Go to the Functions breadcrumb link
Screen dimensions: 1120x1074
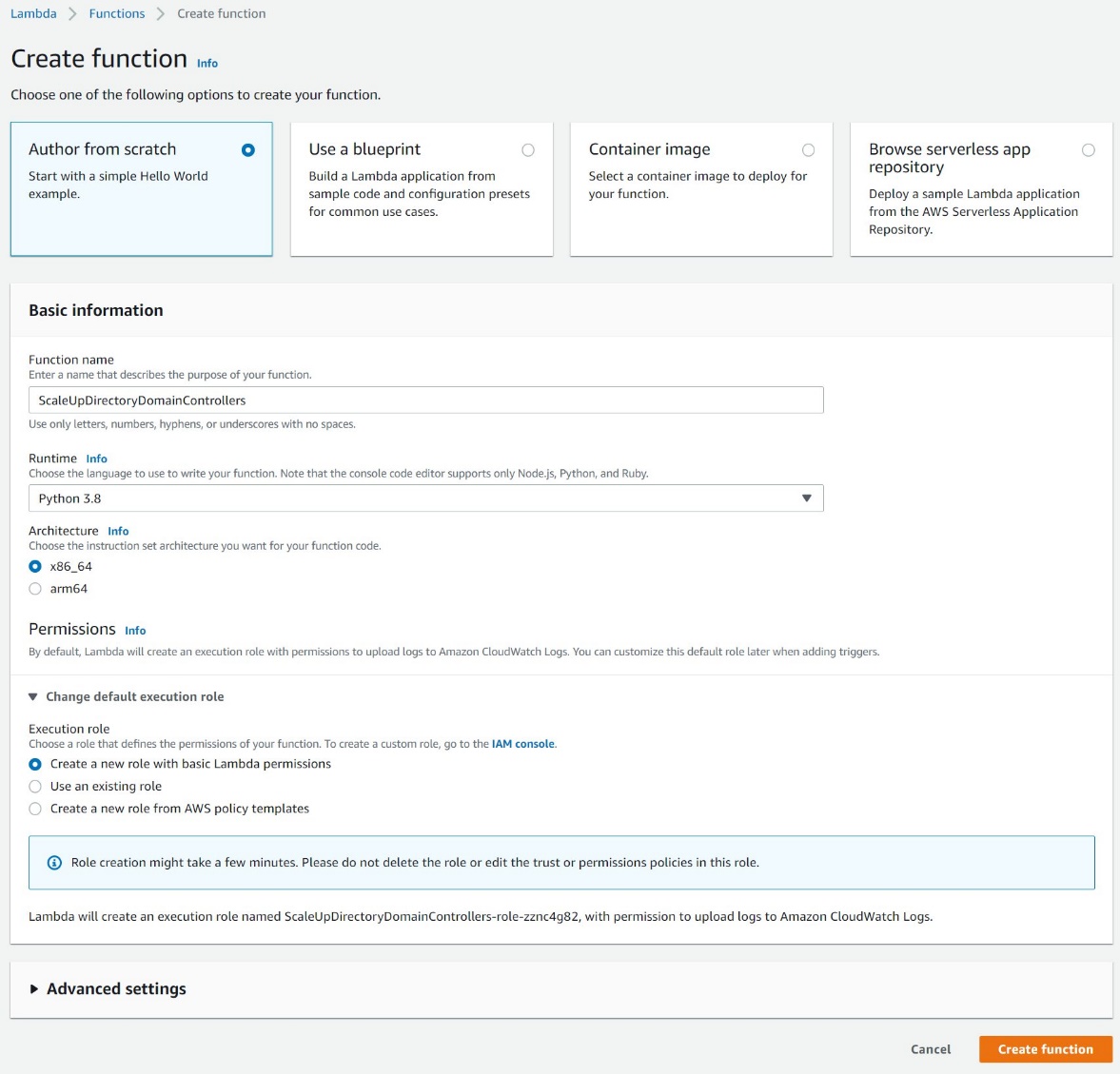coord(117,13)
